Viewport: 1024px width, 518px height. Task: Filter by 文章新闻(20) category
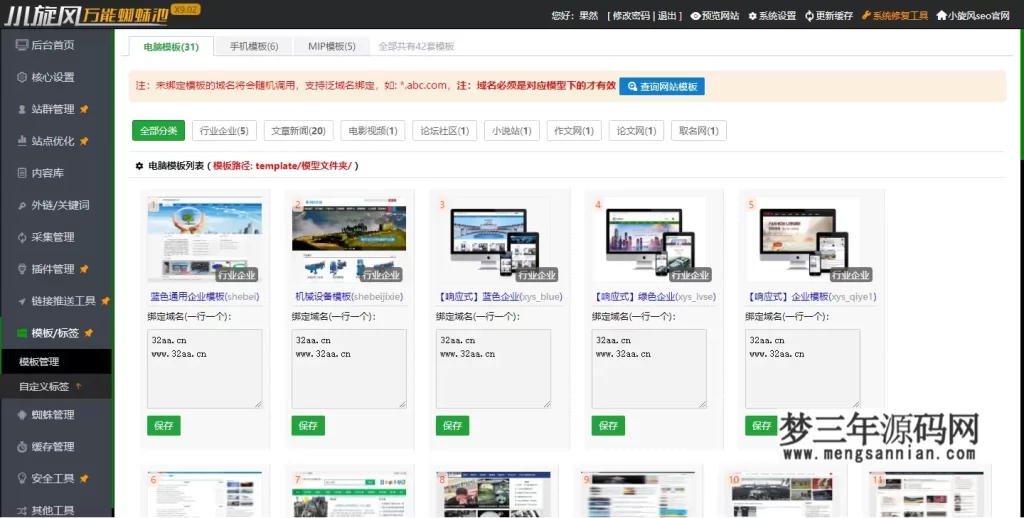coord(298,131)
